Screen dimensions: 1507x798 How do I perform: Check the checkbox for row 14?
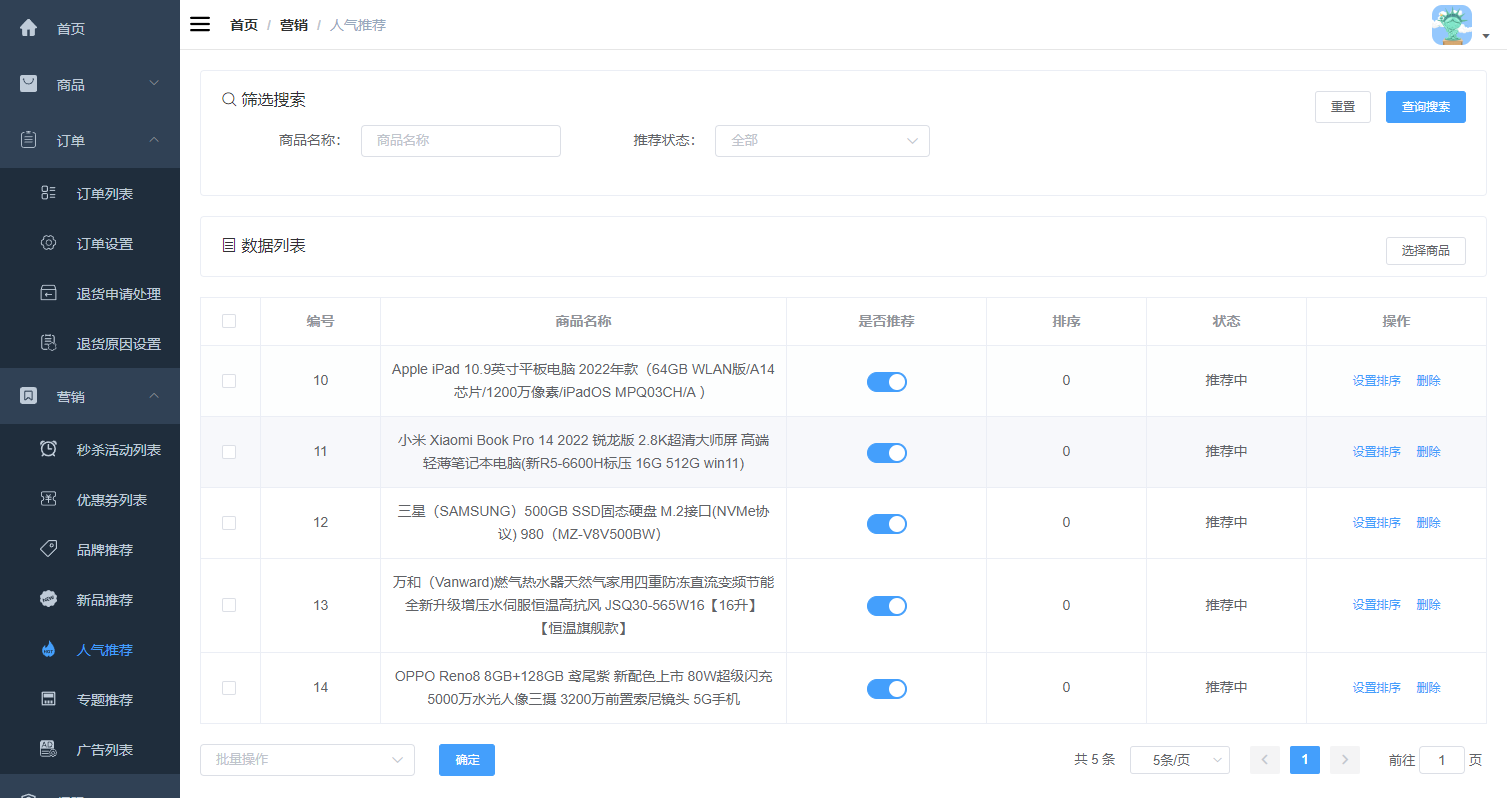click(229, 688)
